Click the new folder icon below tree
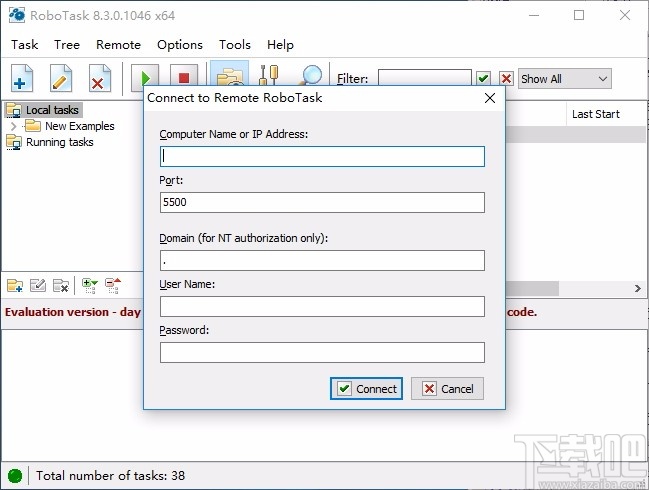This screenshot has width=649, height=490. pyautogui.click(x=15, y=285)
